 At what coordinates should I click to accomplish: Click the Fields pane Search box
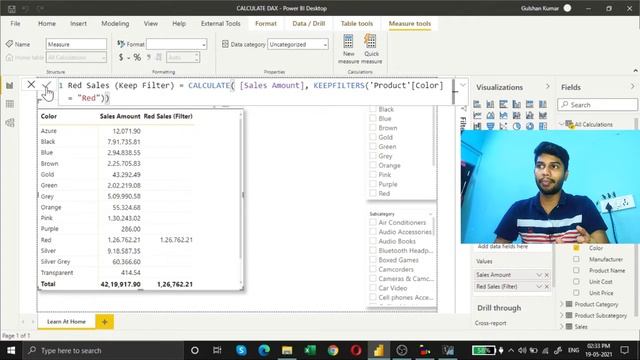click(597, 105)
